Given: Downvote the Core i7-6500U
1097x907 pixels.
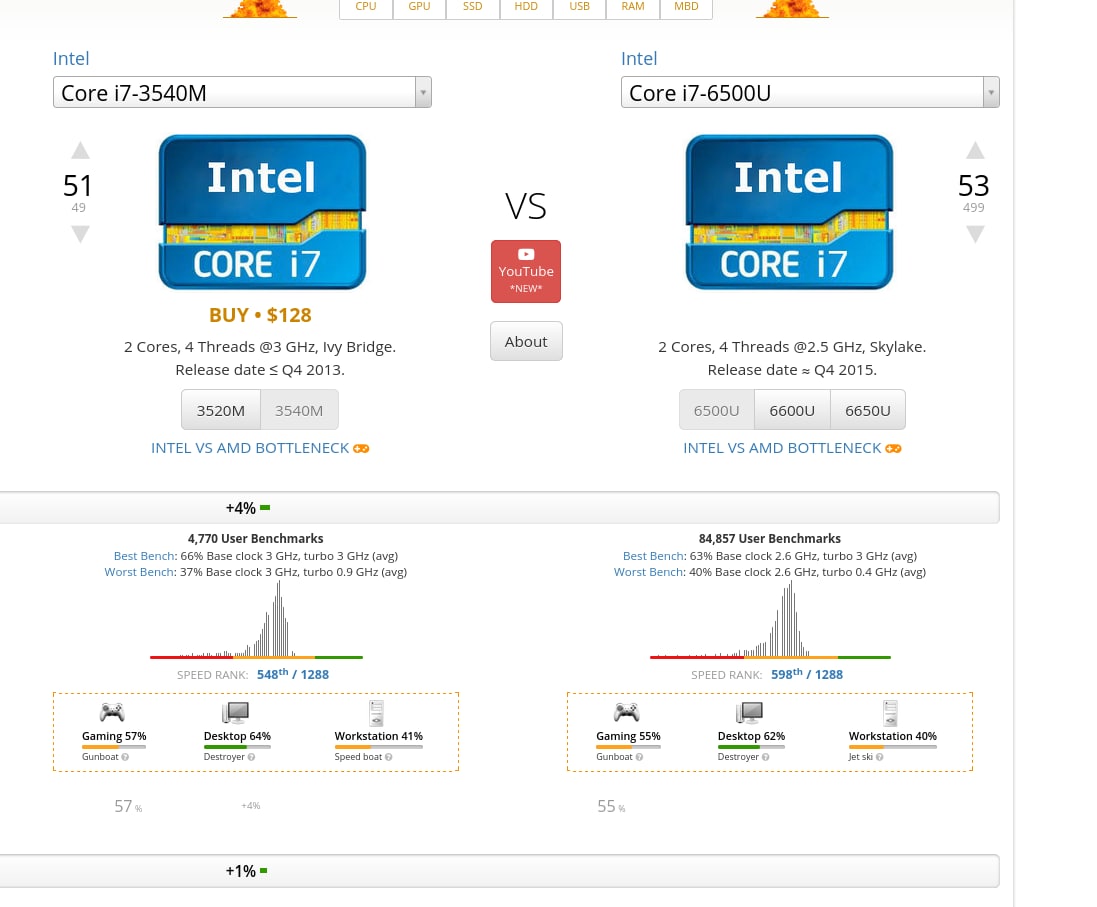Looking at the screenshot, I should point(975,234).
